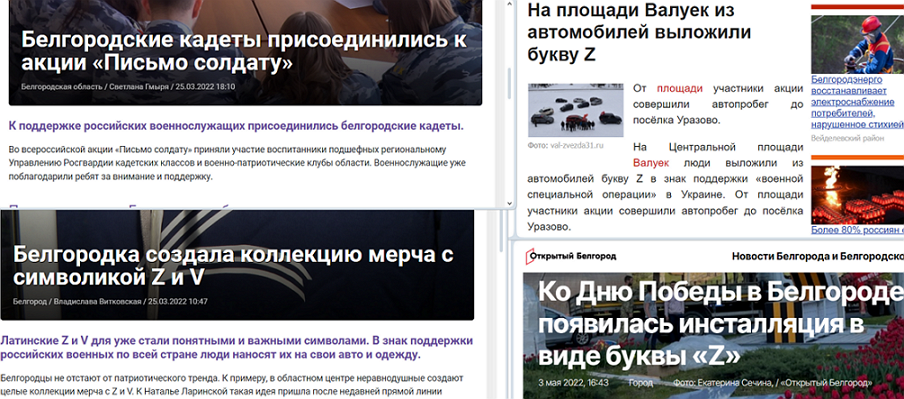
Task: Open author Владислава Витковская's link
Action: 97,301
